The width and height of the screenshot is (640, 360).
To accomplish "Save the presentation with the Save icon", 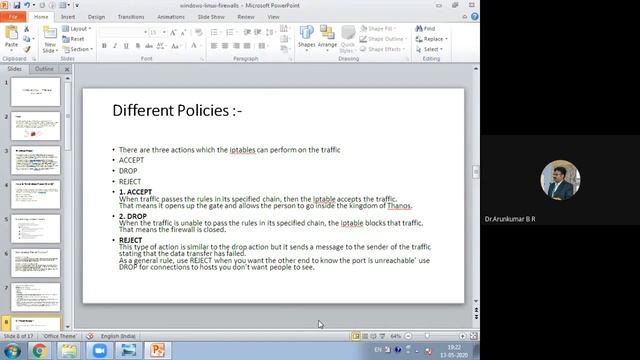I will 17,5.
